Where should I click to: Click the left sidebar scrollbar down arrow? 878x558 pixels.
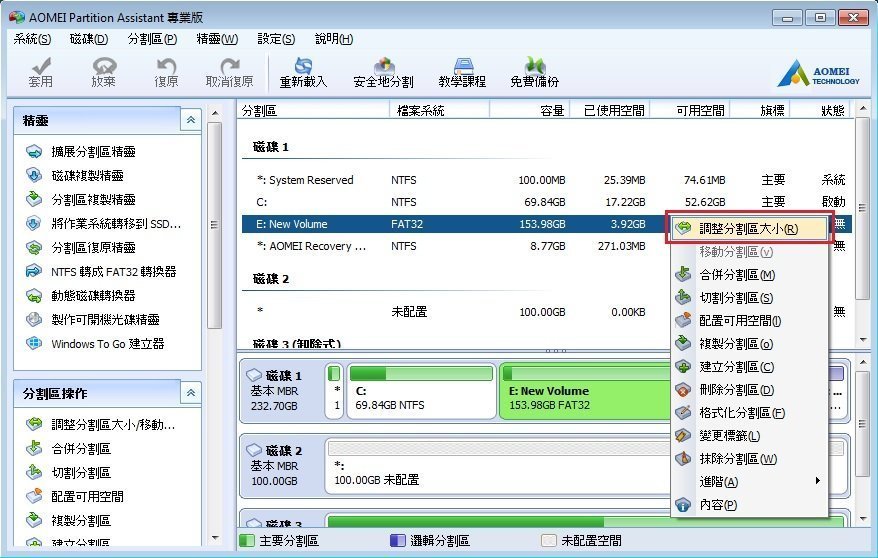214,538
